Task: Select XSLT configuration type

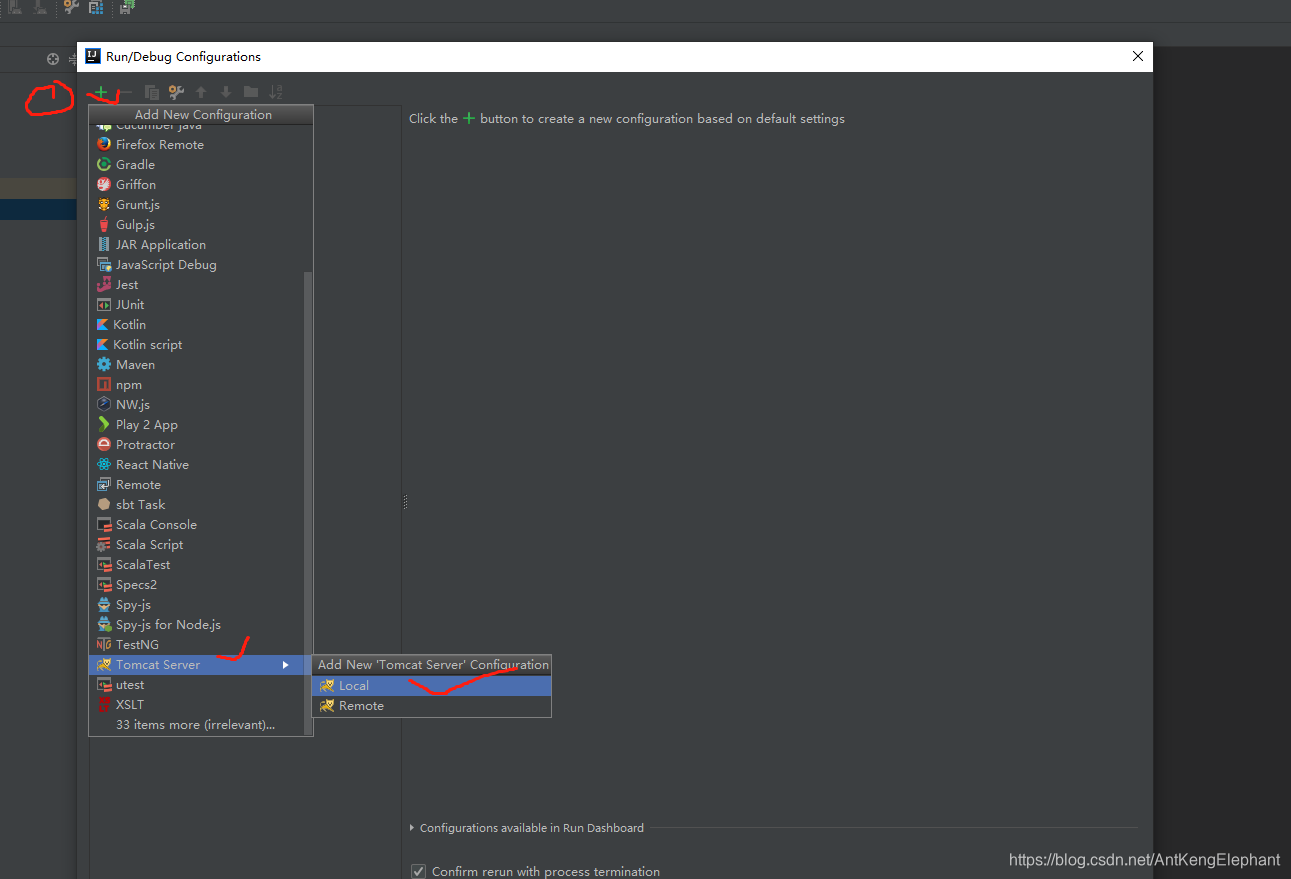Action: coord(196,705)
